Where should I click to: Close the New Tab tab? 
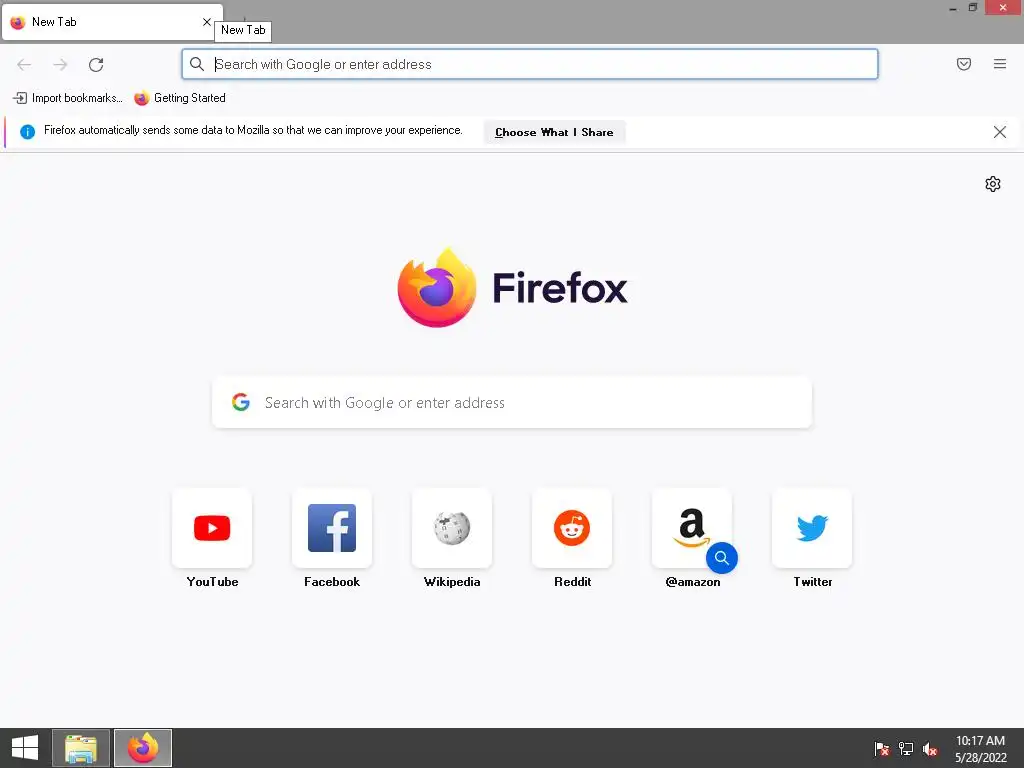point(206,22)
